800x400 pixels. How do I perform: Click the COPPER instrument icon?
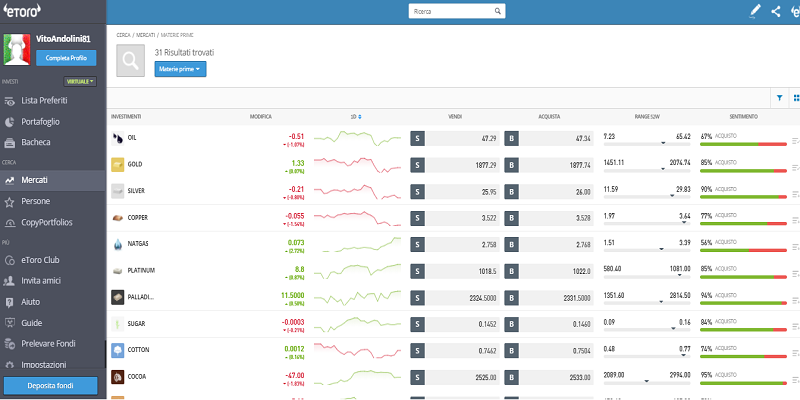click(118, 218)
